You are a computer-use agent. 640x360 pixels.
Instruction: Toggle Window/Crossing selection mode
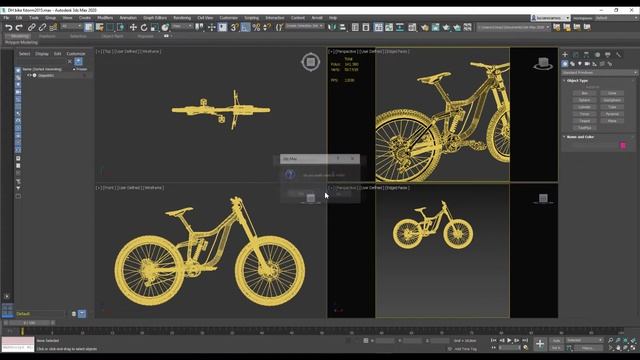(x=120, y=27)
